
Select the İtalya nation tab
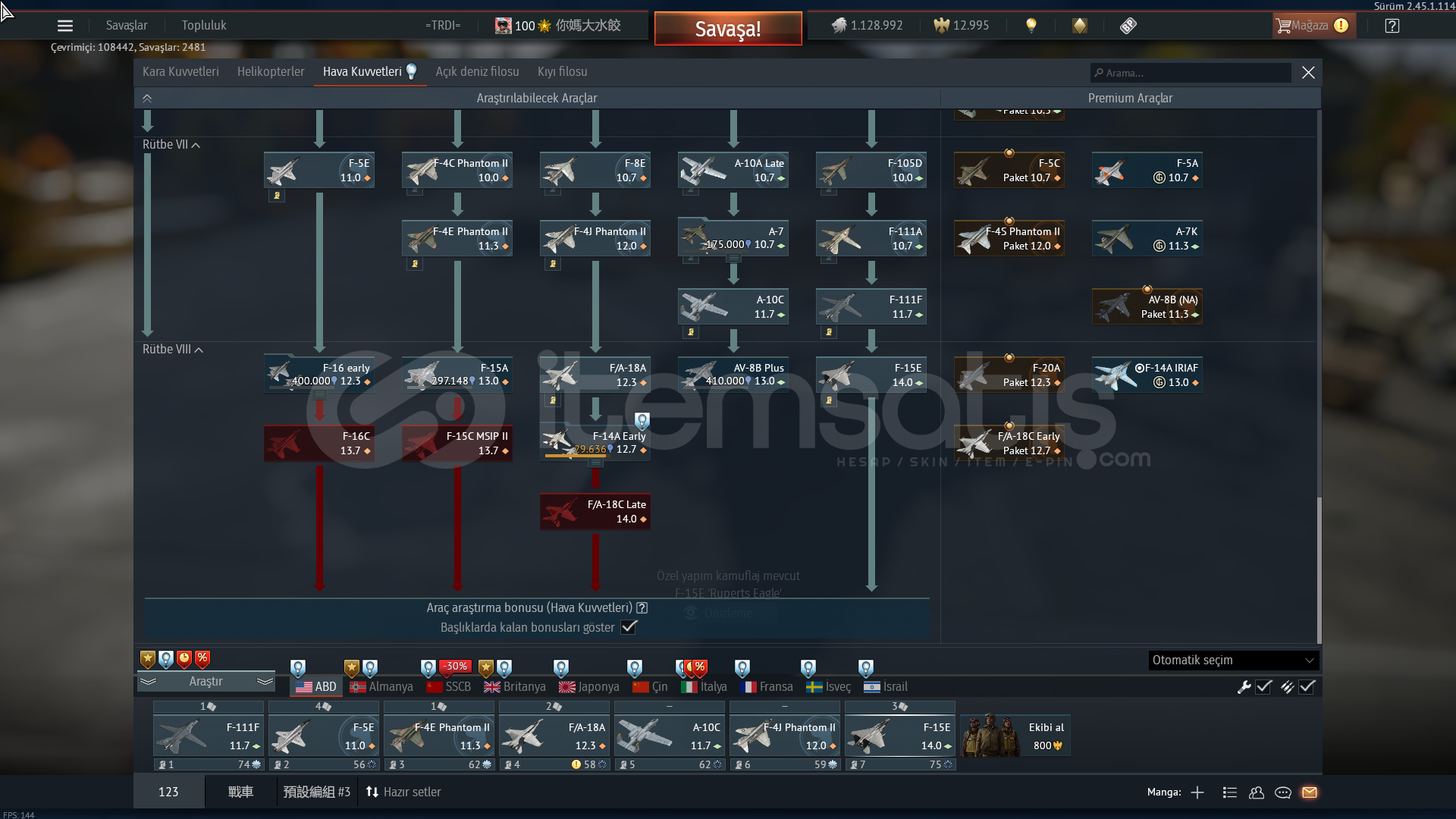click(x=704, y=687)
